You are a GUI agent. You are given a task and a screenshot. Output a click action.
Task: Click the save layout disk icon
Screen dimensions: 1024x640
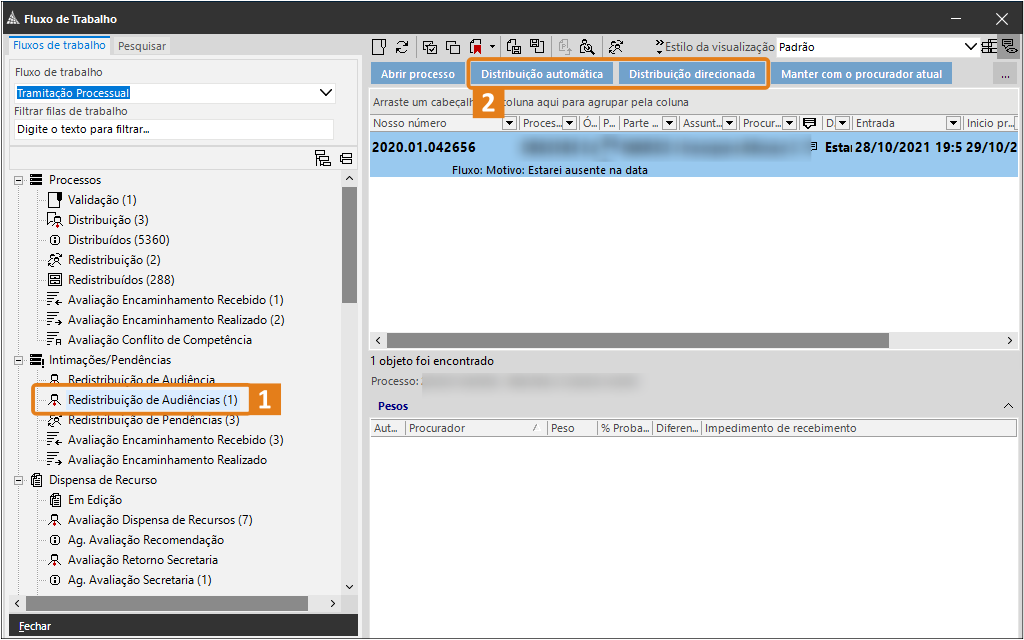coord(537,47)
